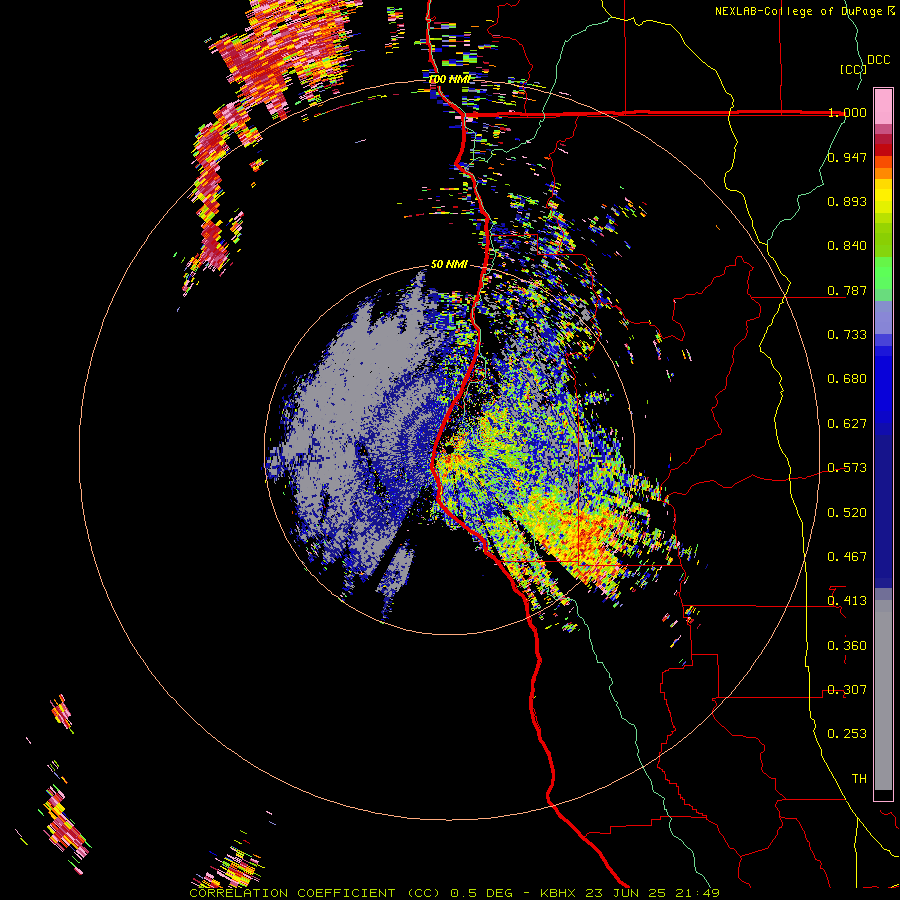Image resolution: width=900 pixels, height=900 pixels.
Task: Select the 0.947 scale value
Action: (847, 157)
